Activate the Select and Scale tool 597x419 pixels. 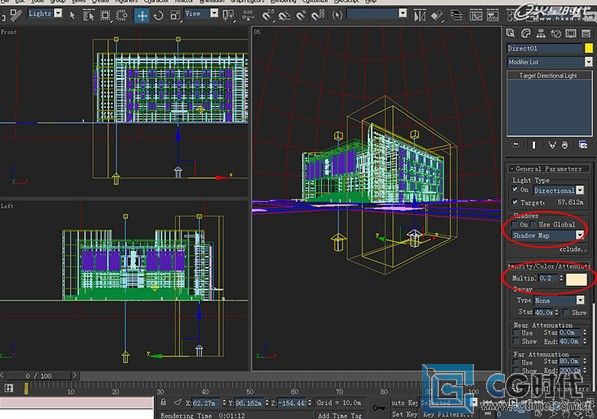175,16
